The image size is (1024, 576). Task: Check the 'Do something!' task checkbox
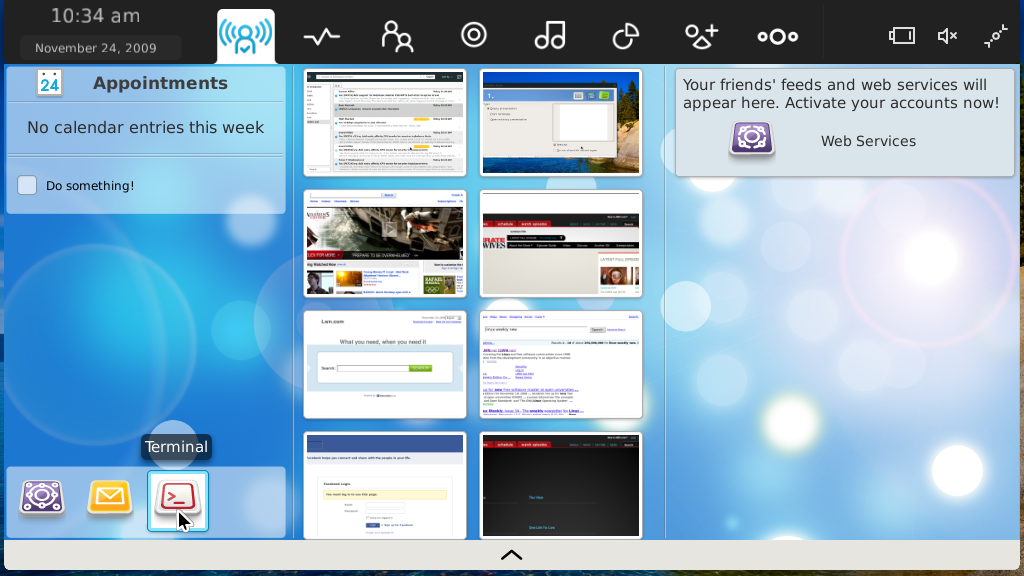[27, 185]
